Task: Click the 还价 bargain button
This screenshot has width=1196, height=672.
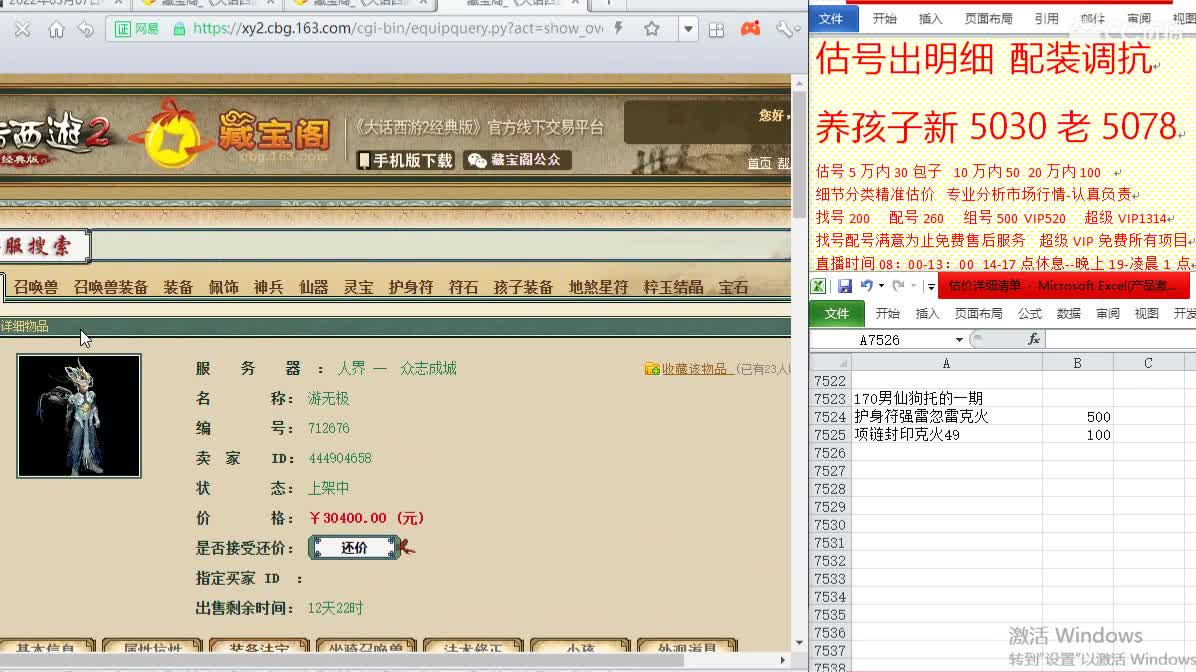Action: (x=354, y=548)
